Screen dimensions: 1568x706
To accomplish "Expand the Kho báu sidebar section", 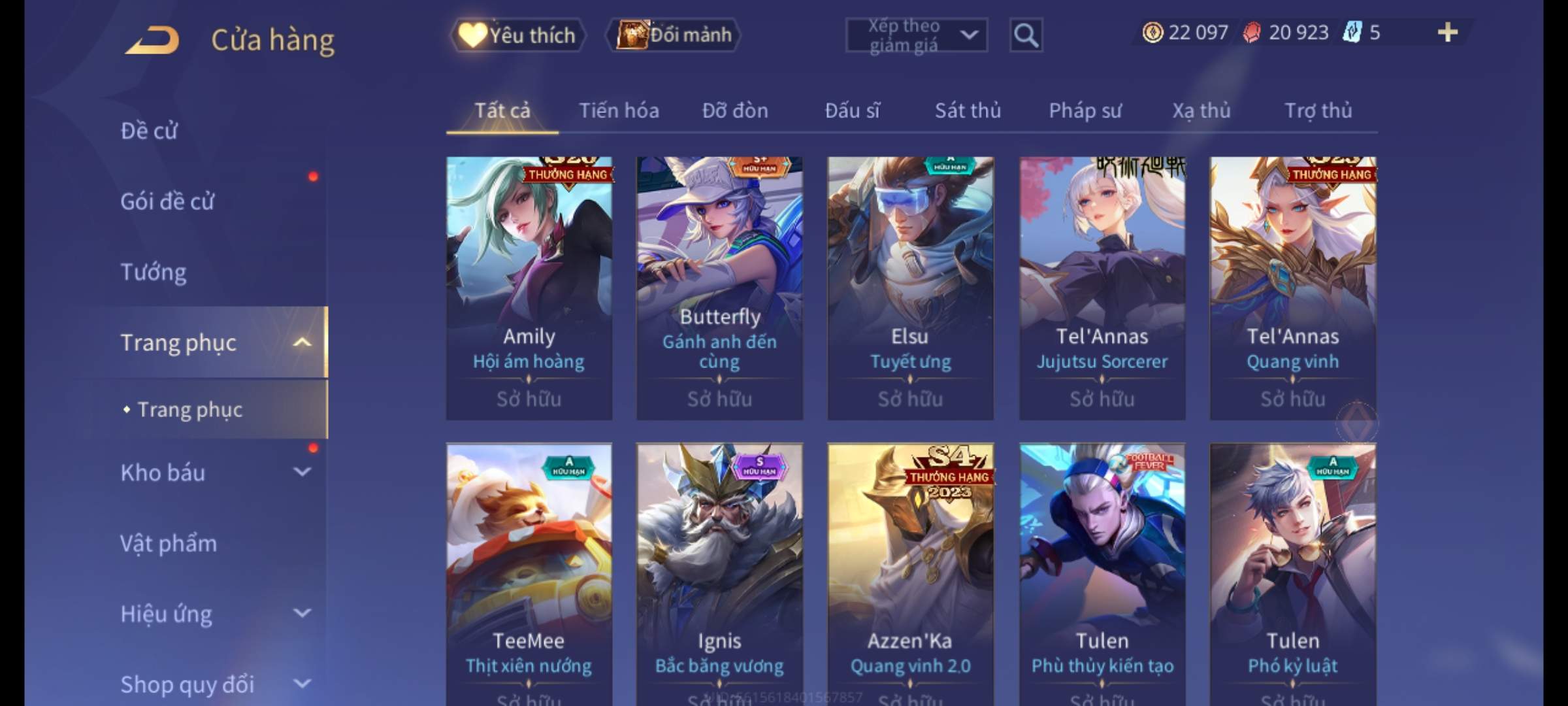I will pos(302,471).
